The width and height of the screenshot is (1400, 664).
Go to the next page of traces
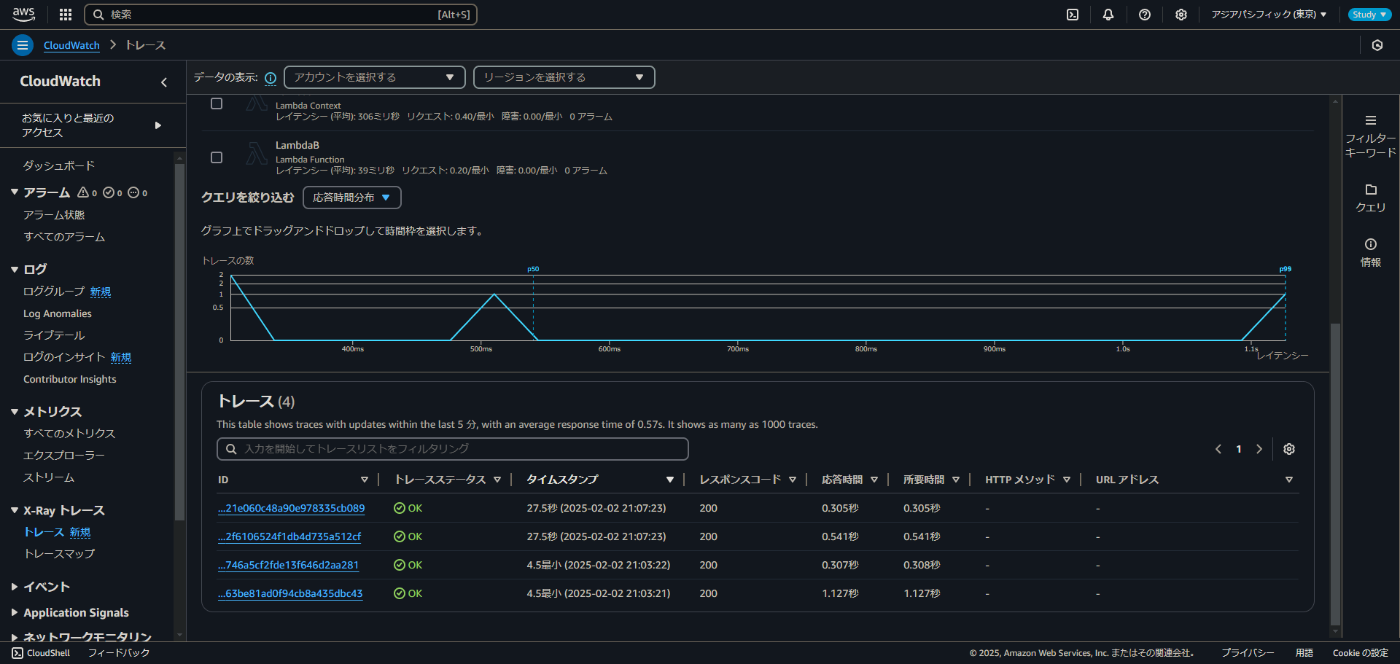[1259, 449]
